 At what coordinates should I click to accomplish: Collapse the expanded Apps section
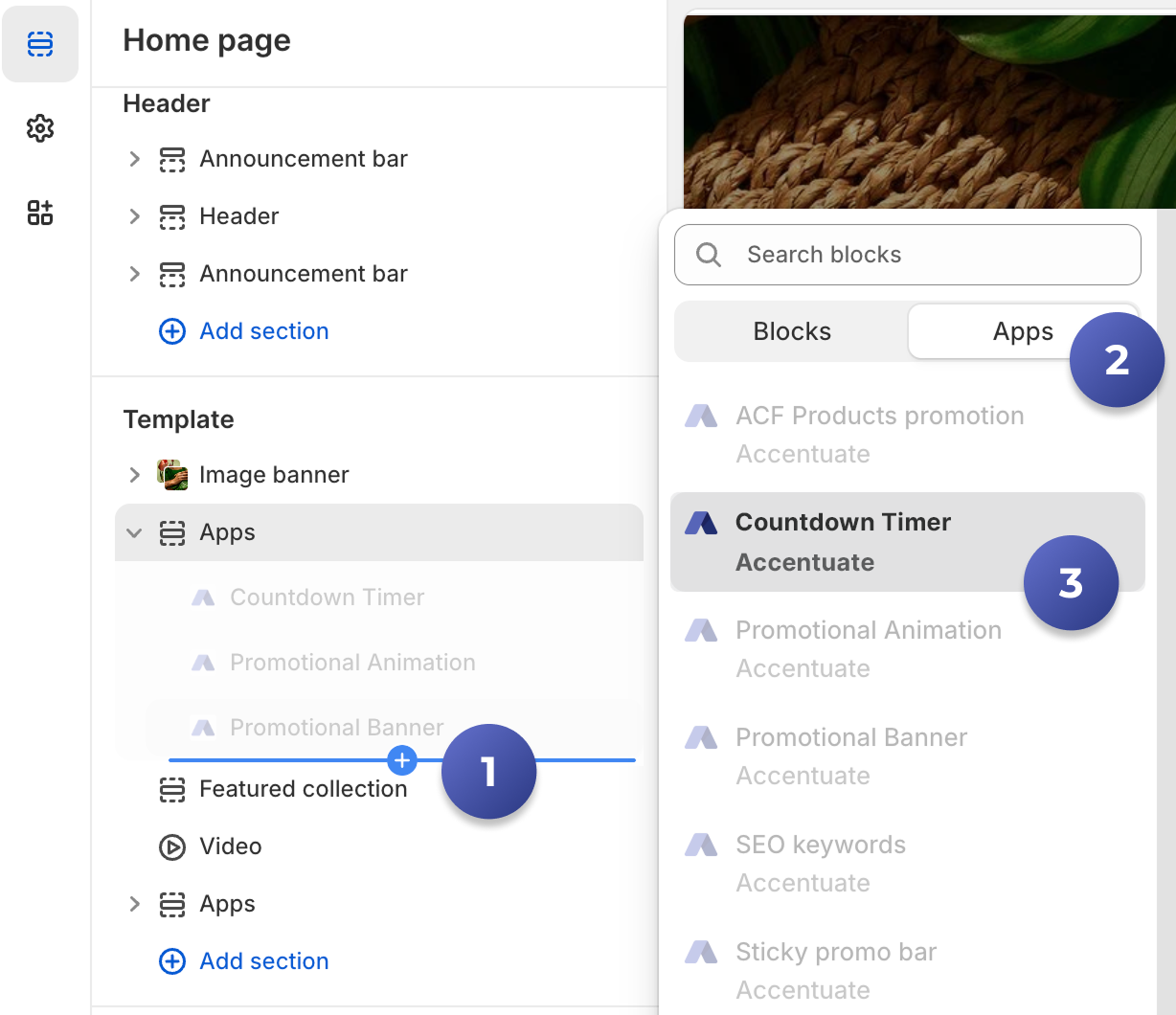pos(135,532)
